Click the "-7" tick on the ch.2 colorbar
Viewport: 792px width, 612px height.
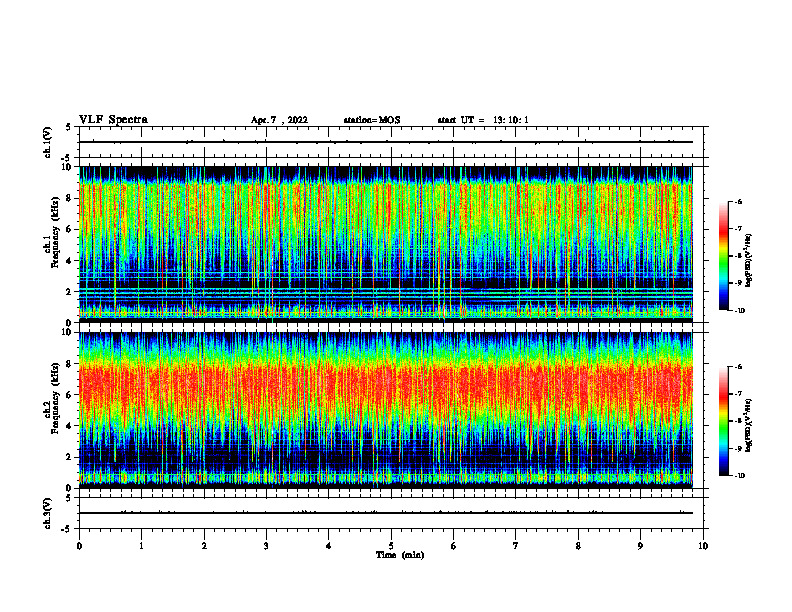[x=738, y=394]
